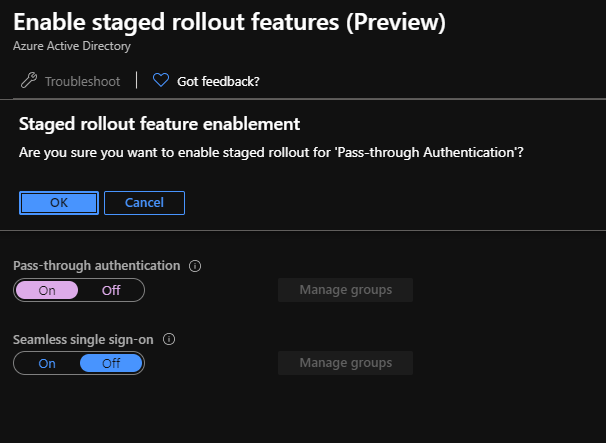Click info icon beside Seamless single sign-on

pos(168,339)
